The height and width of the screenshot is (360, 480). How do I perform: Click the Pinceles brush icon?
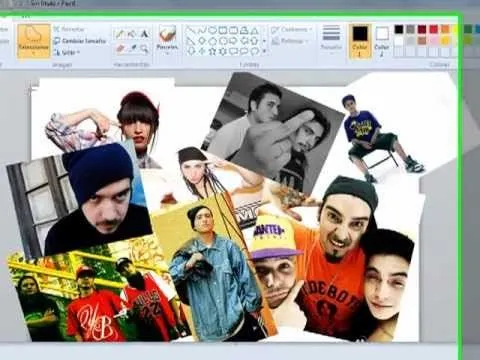tap(167, 34)
